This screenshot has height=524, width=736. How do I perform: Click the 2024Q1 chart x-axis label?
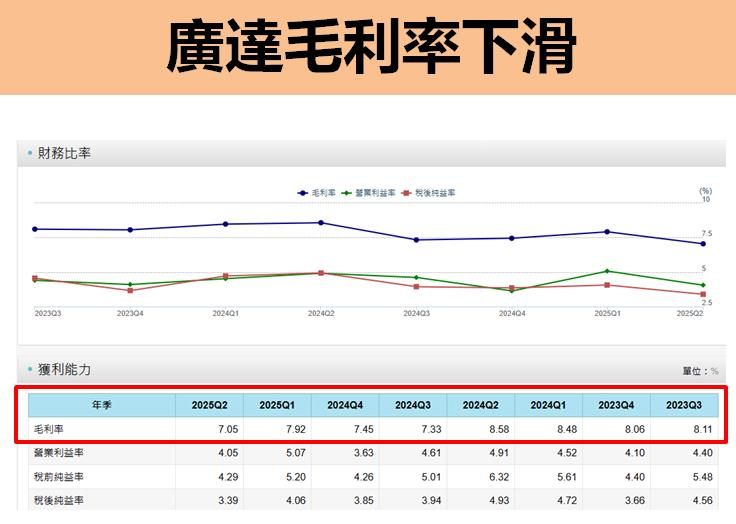(226, 313)
